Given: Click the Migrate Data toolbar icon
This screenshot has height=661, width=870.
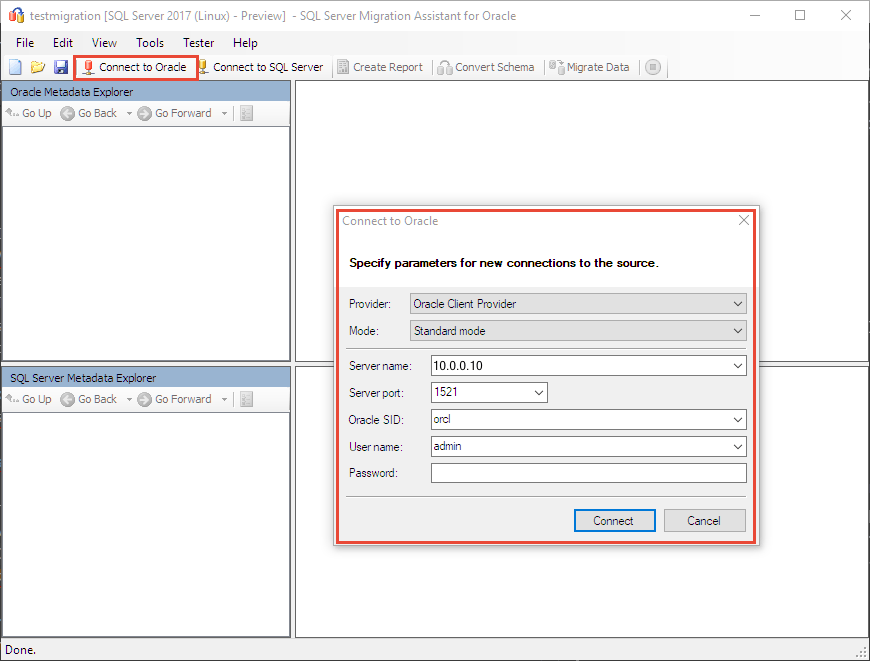Looking at the screenshot, I should coord(589,67).
